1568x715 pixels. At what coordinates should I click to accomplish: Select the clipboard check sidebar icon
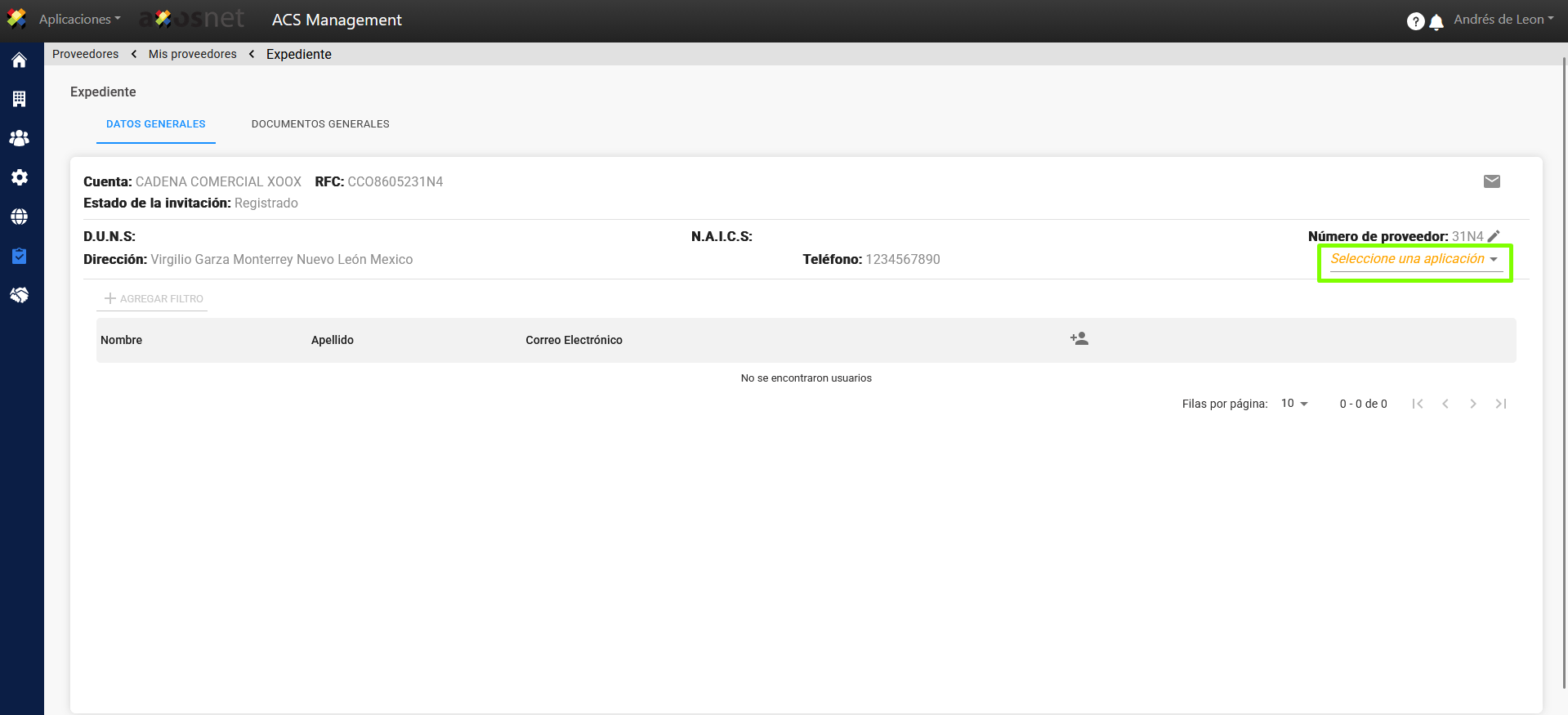19,256
